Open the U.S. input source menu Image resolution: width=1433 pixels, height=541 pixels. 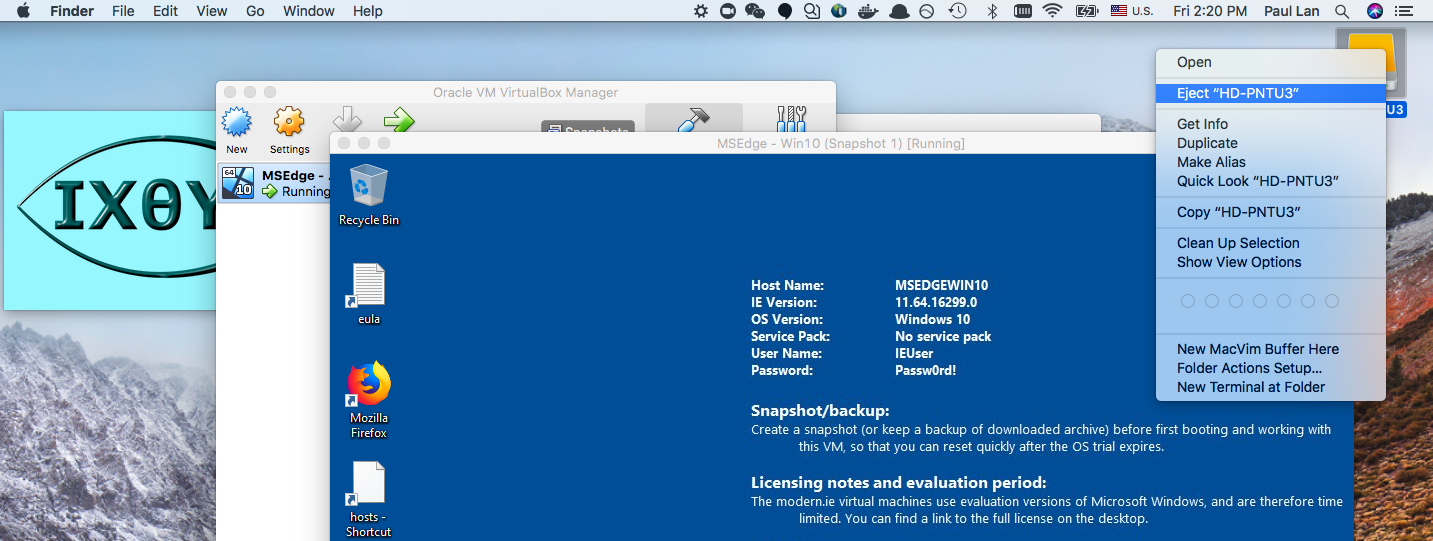[1131, 11]
